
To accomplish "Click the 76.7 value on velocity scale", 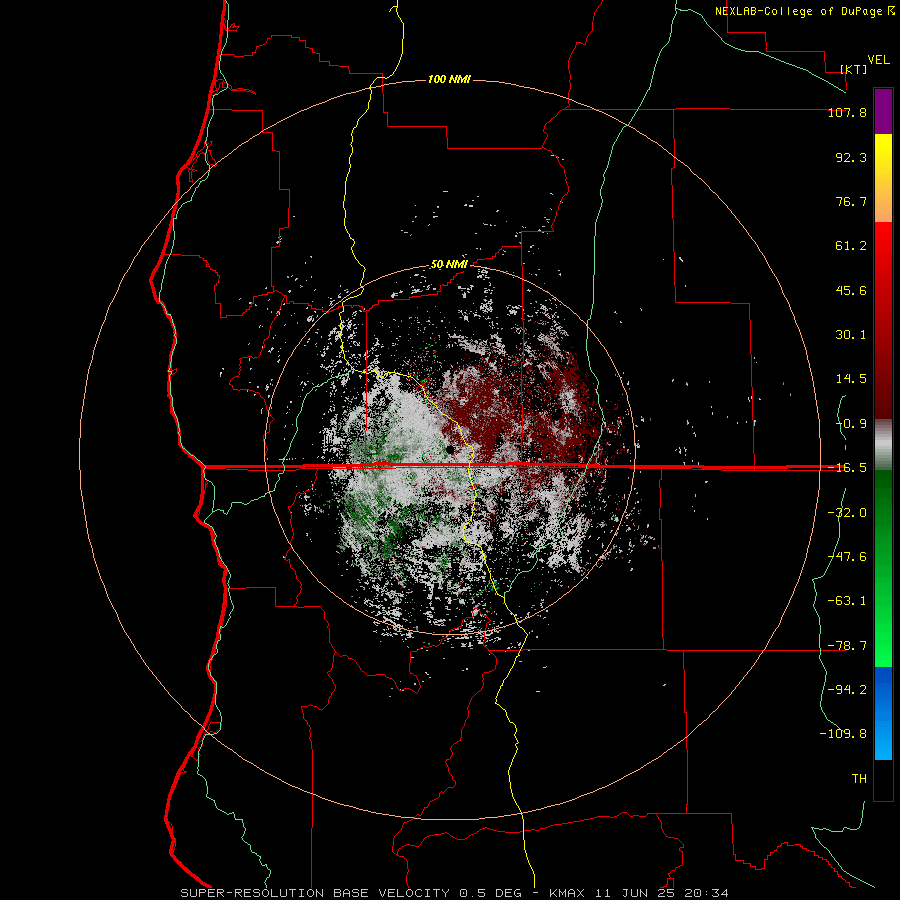I will pos(851,201).
